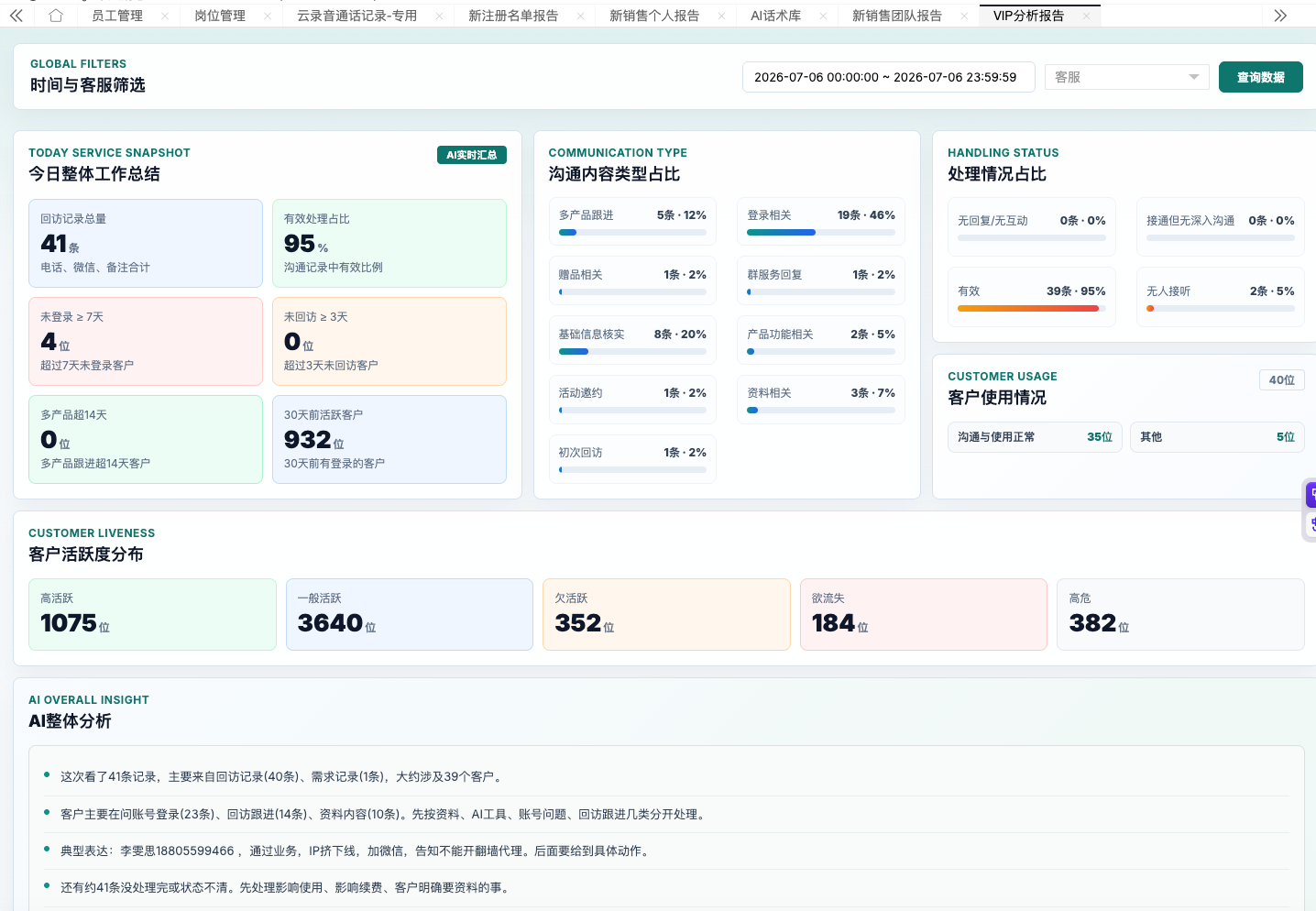The height and width of the screenshot is (911, 1316).
Task: Select 新销售个人报告 tab
Action: pyautogui.click(x=654, y=16)
